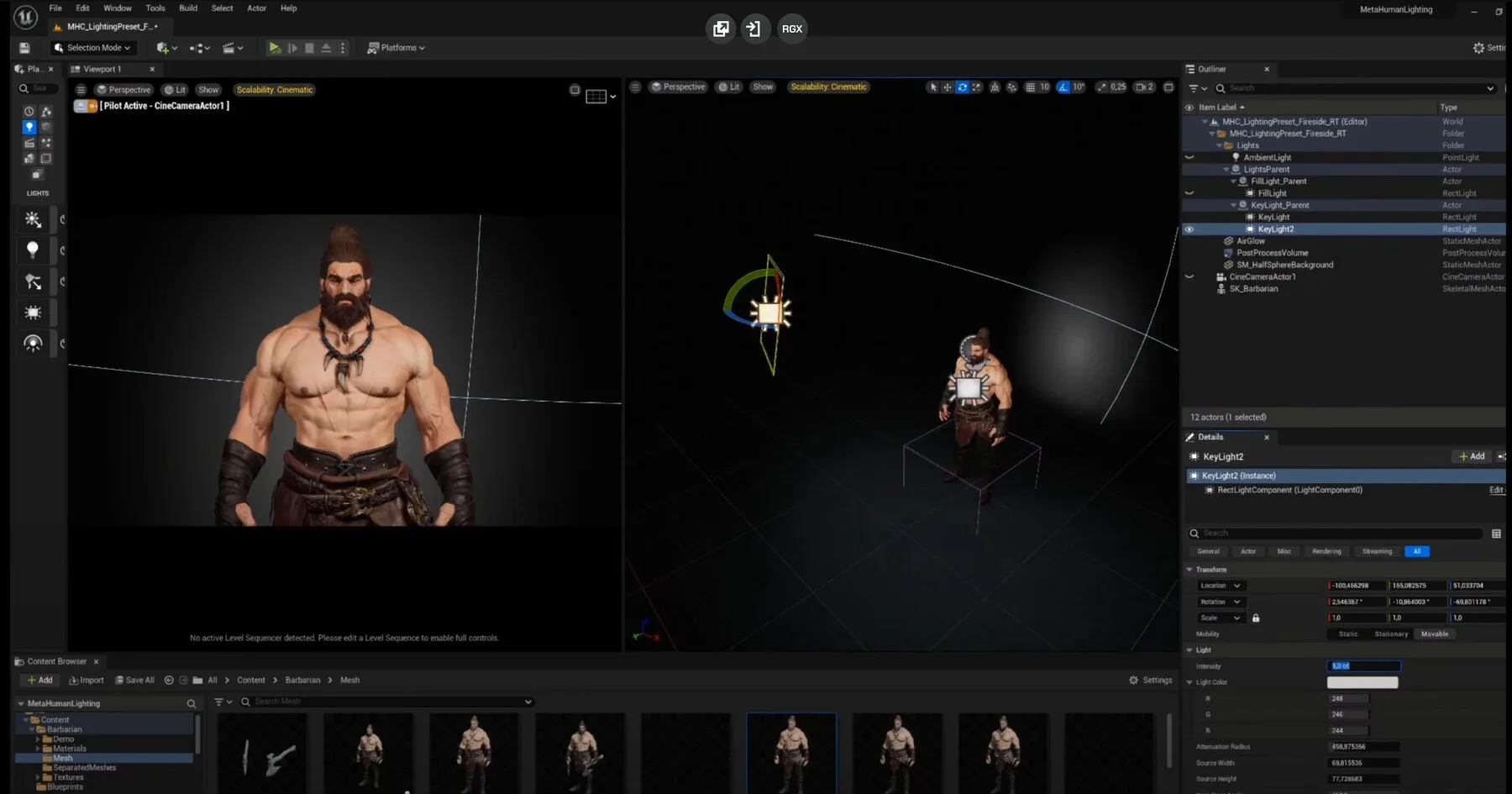Select SK_Barbarian in Outliner
The width and height of the screenshot is (1512, 794).
tap(1253, 289)
